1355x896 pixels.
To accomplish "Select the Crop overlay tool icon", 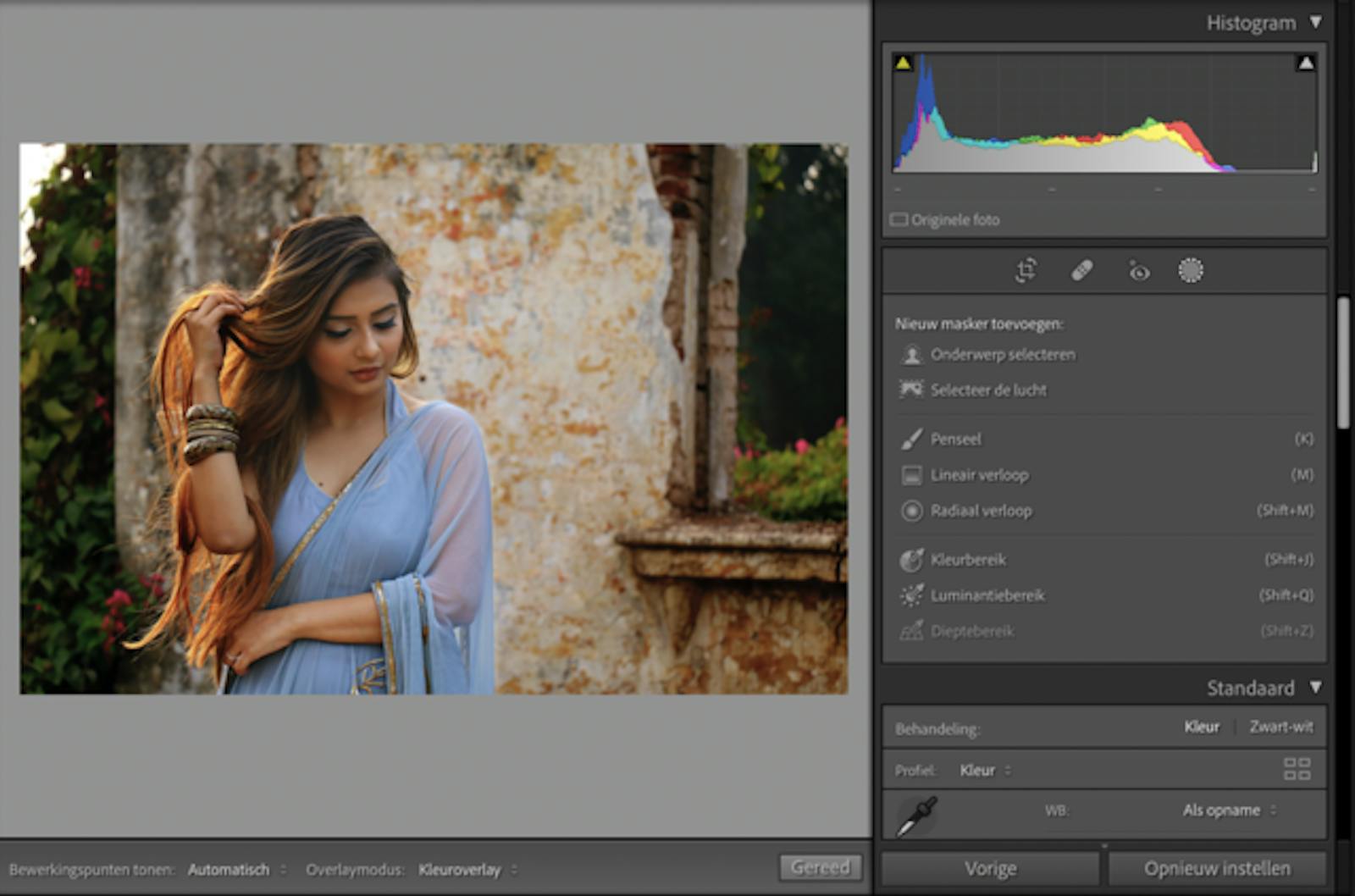I will [x=1026, y=271].
